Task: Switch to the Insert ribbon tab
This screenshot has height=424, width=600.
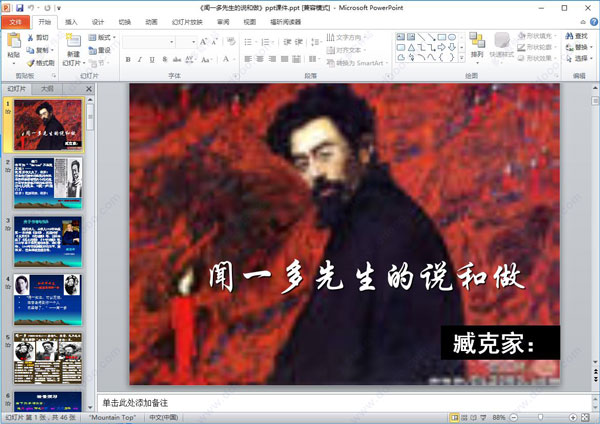Action: tap(71, 22)
